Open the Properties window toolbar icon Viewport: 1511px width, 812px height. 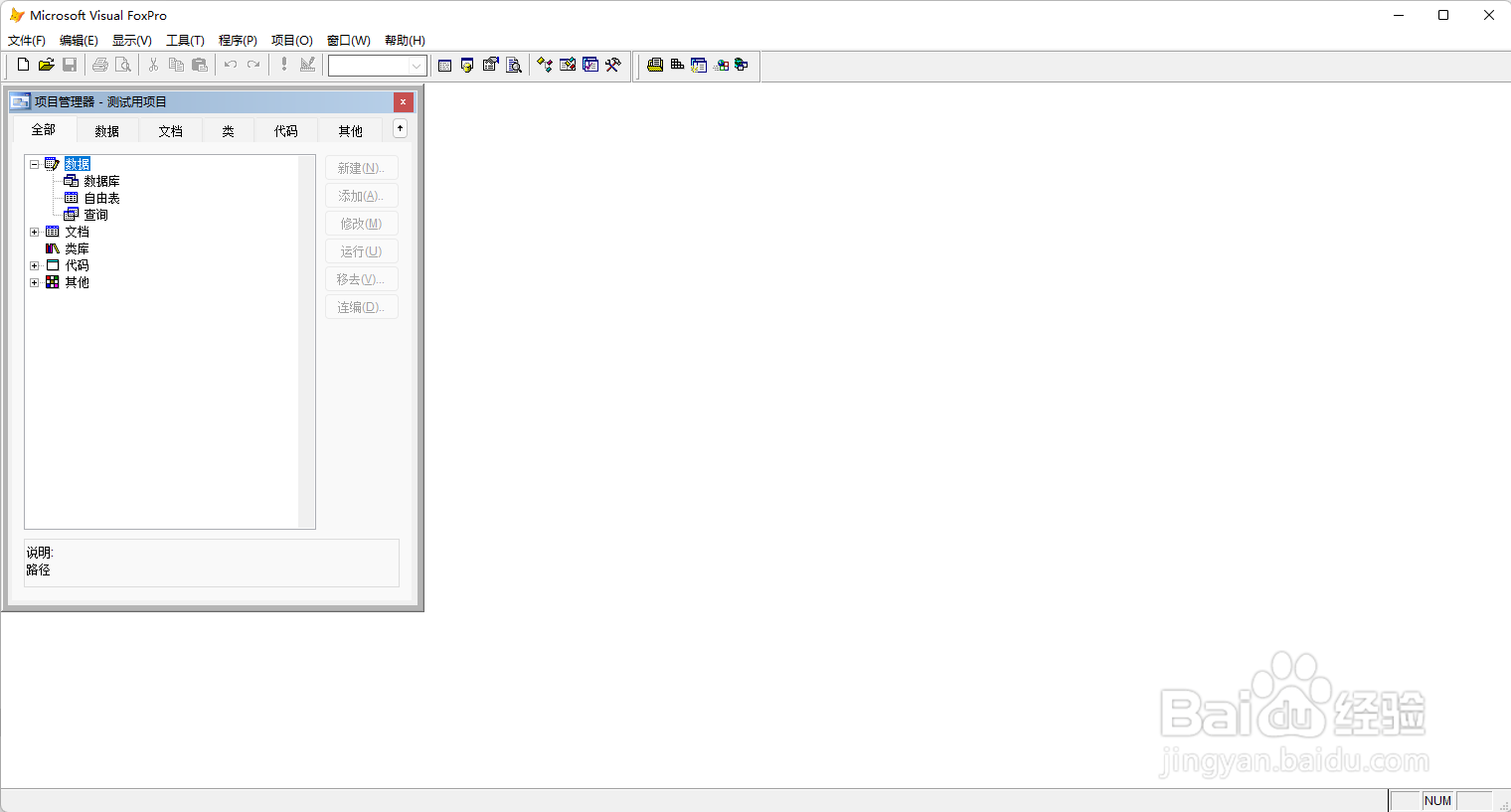(x=490, y=65)
